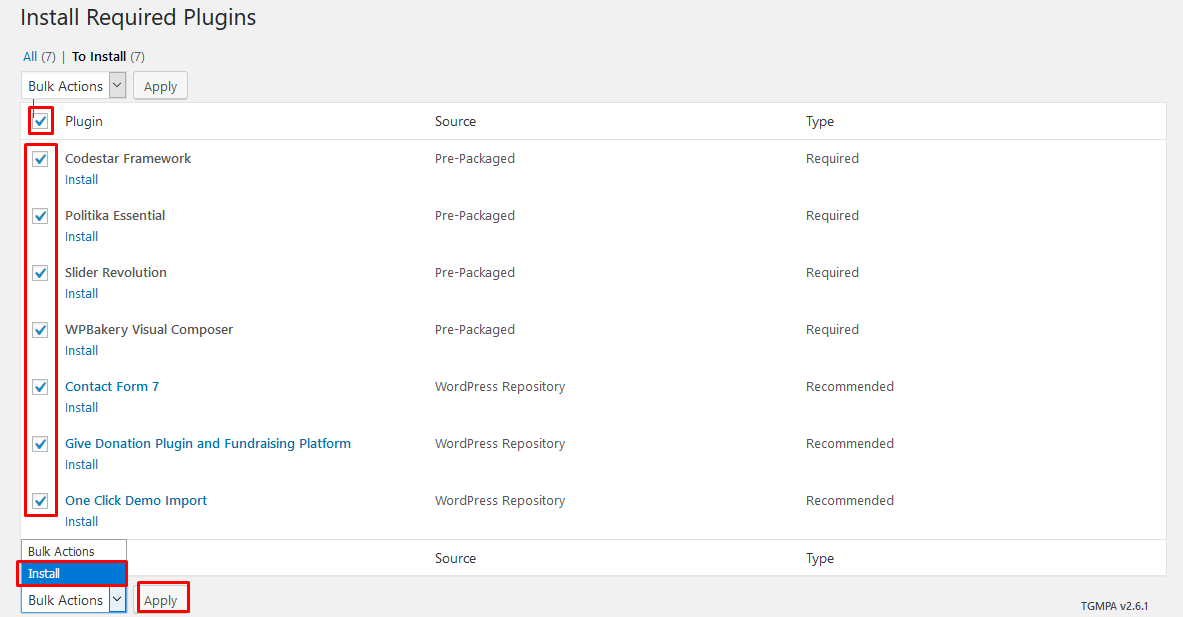Choose Install in the open dropdown list
This screenshot has width=1183, height=617.
click(x=73, y=573)
